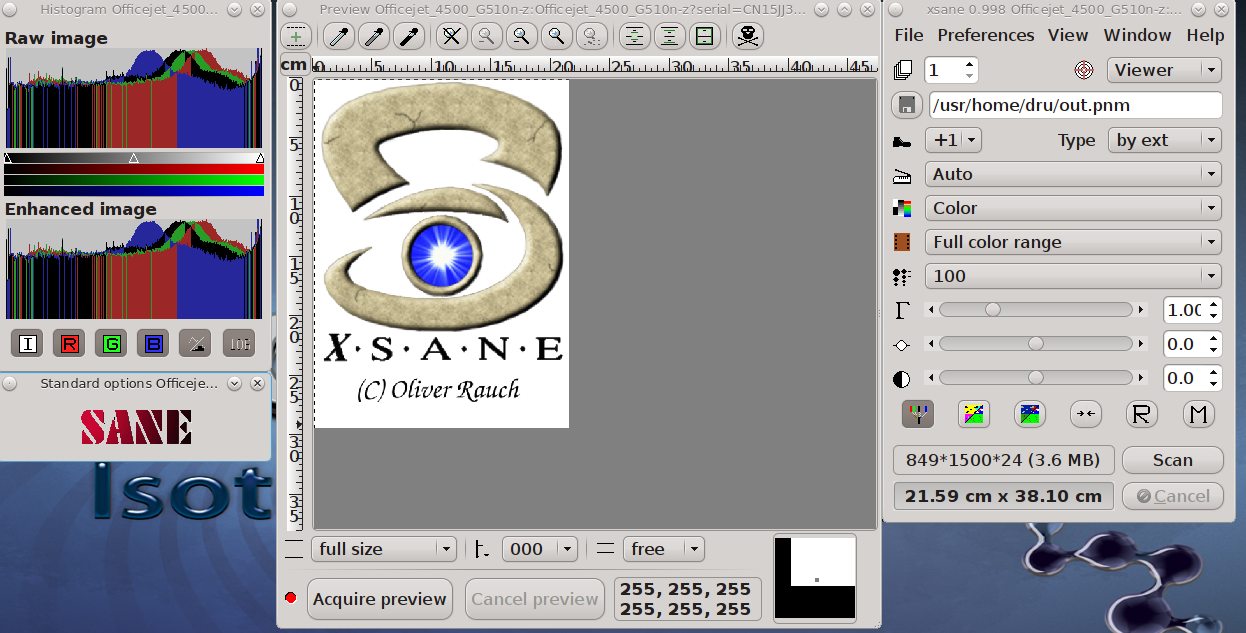Toggle the red R histogram channel

tap(69, 343)
